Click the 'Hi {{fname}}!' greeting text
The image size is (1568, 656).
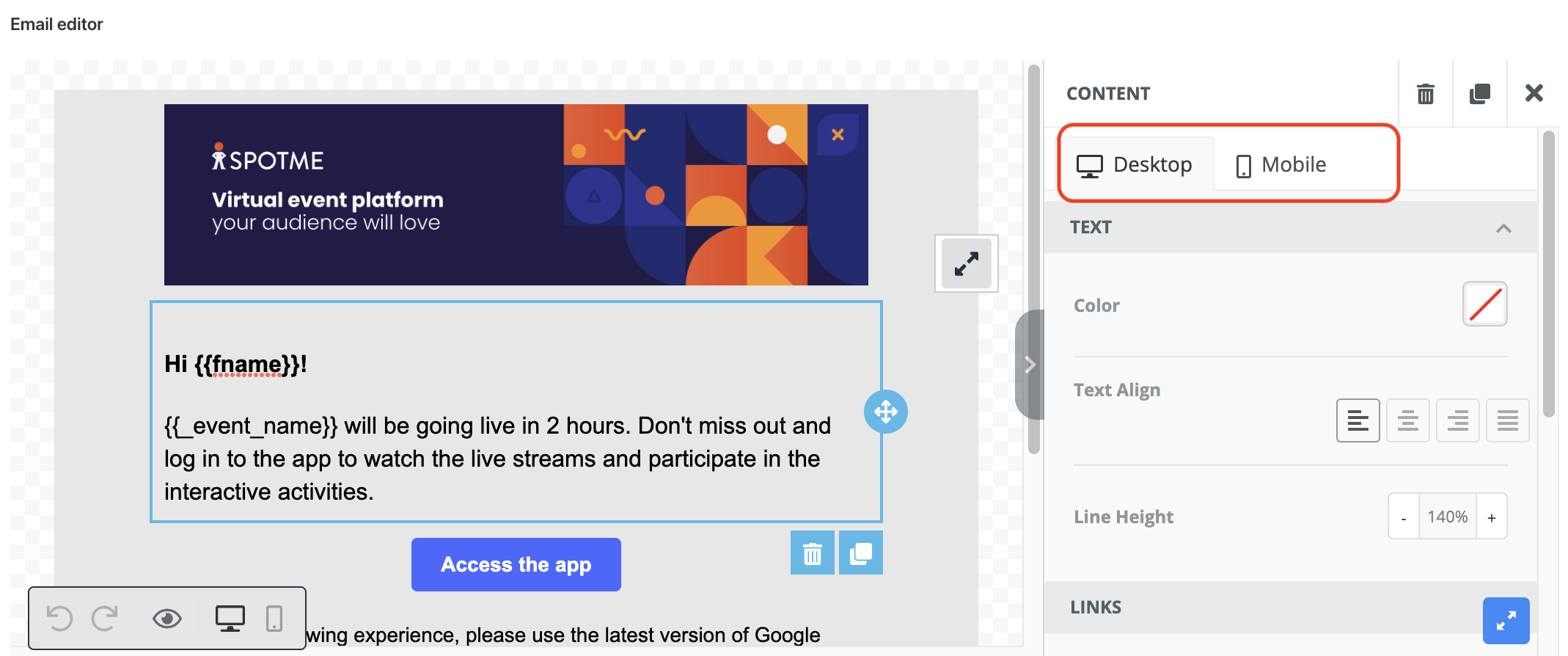[x=235, y=364]
